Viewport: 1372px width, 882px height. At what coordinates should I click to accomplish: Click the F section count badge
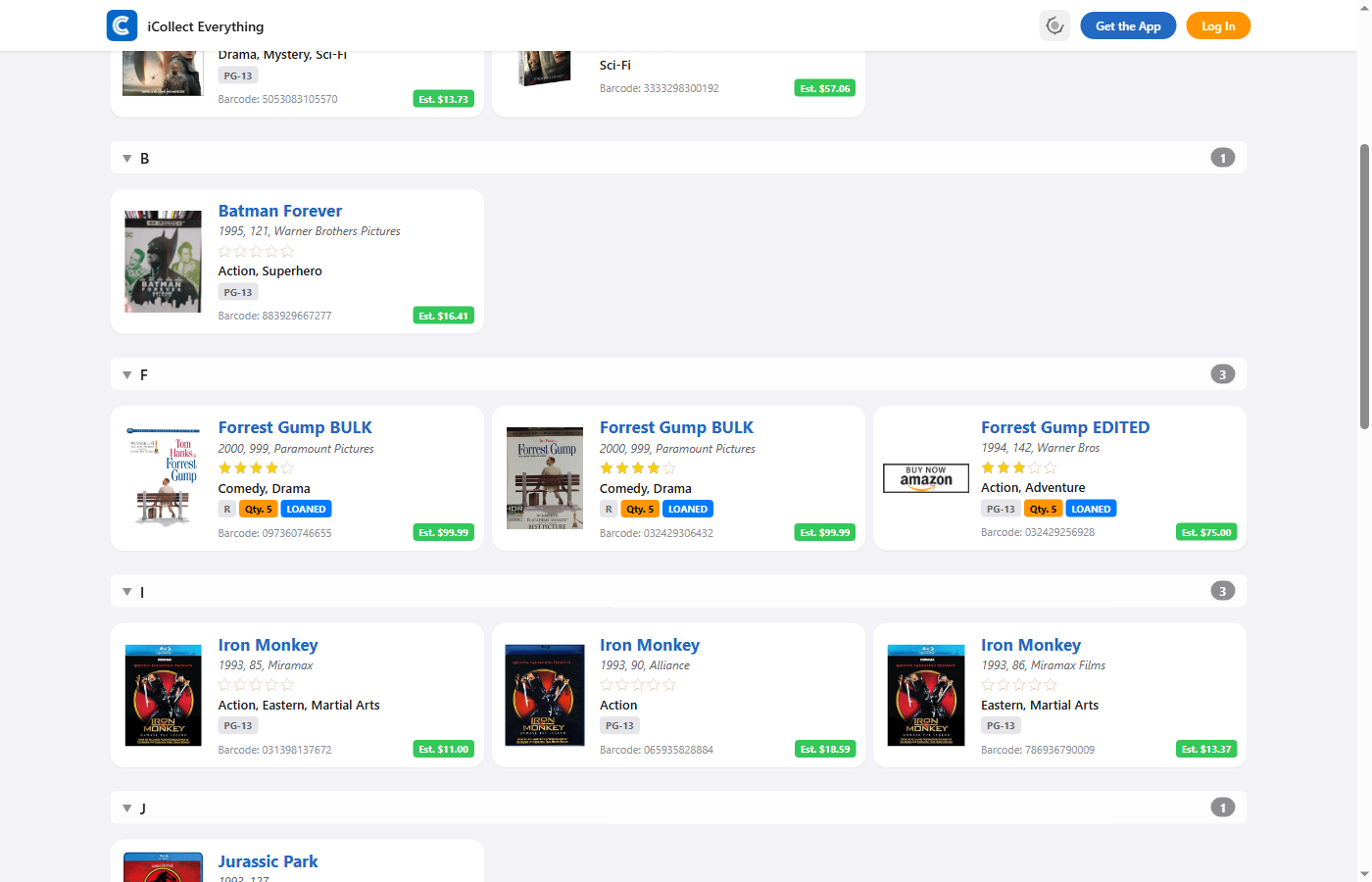point(1222,374)
